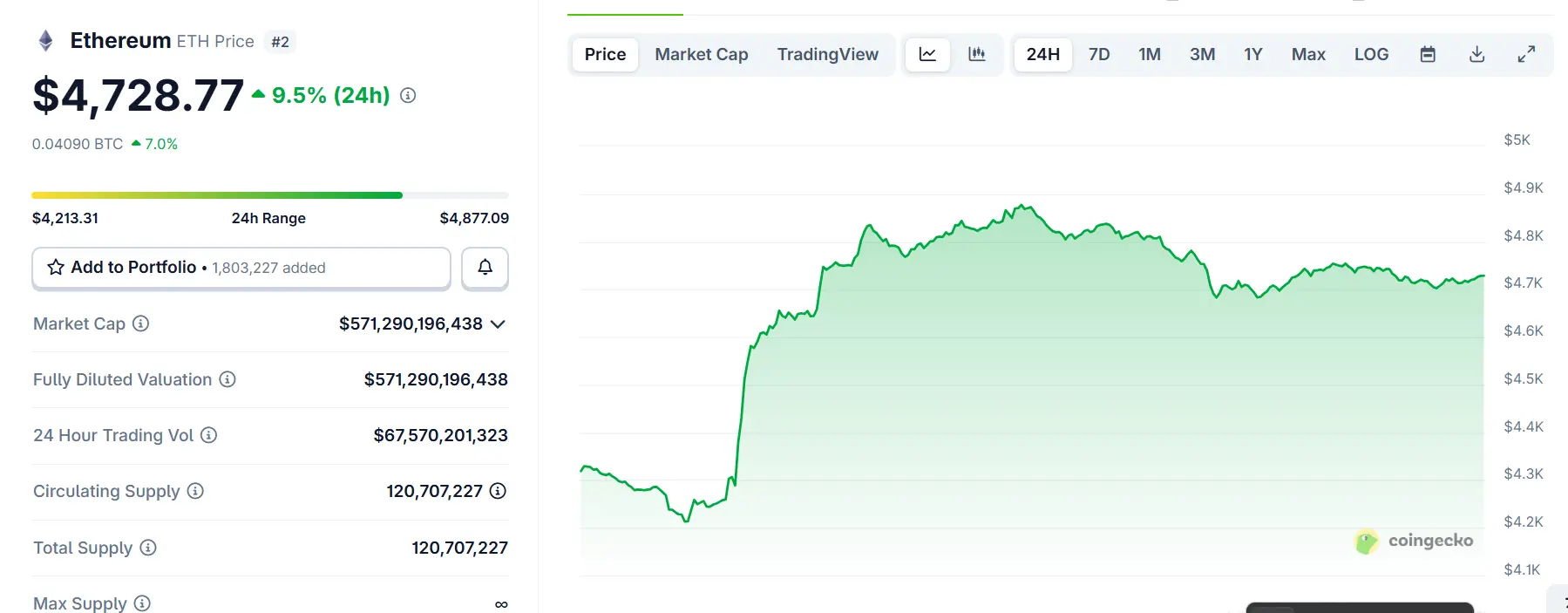Expand the Market Cap value dropdown

click(498, 324)
